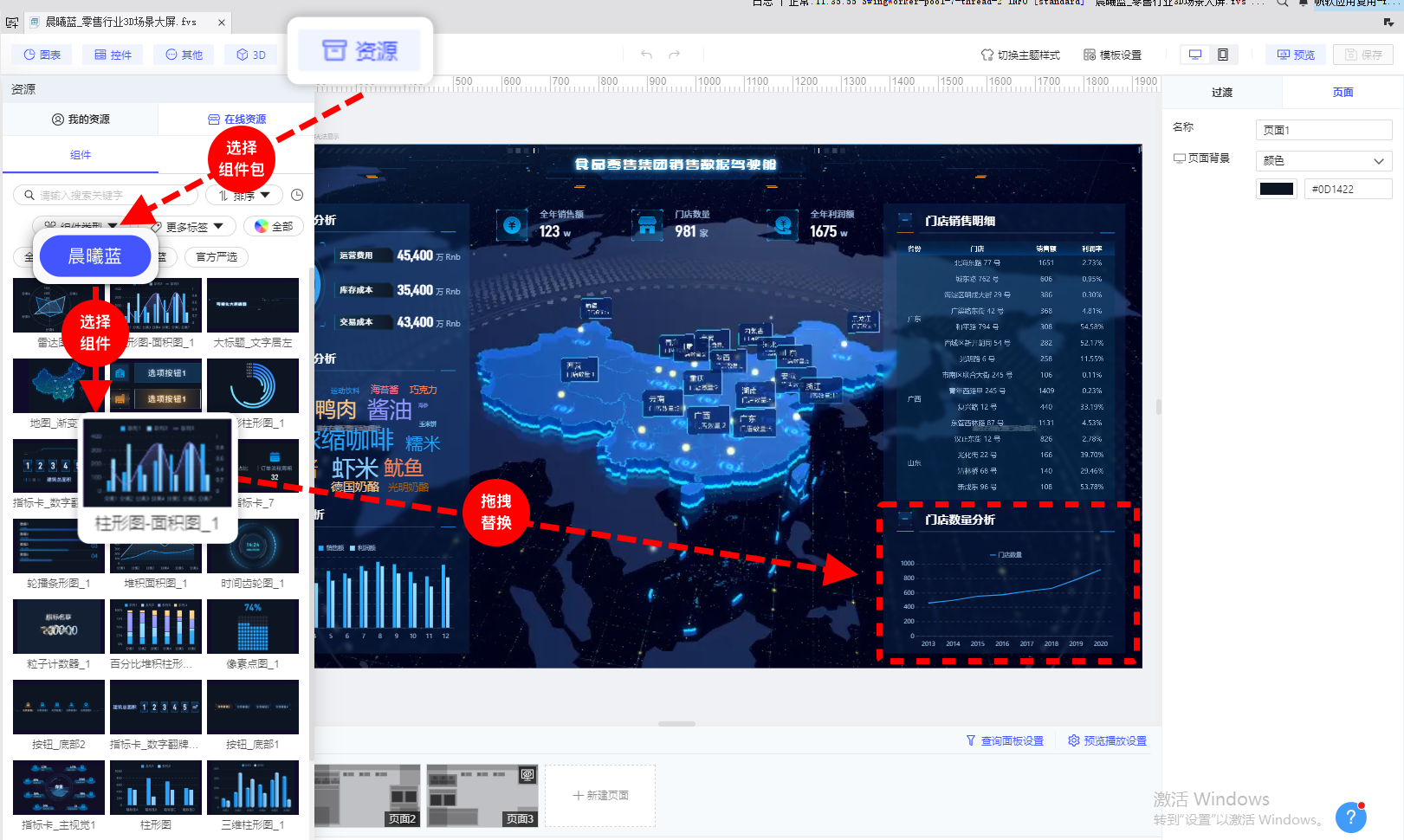
Task: Select the 官方严选 filter chip
Action: (x=217, y=256)
